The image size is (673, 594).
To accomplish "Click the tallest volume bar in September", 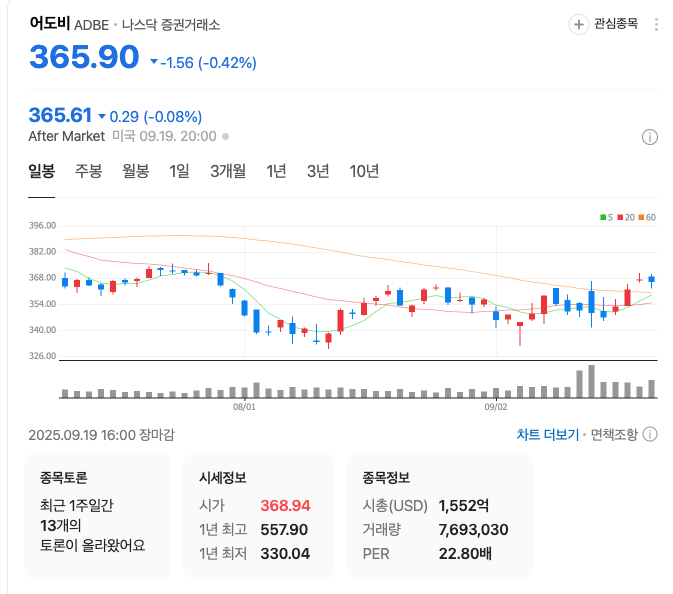I will (591, 382).
